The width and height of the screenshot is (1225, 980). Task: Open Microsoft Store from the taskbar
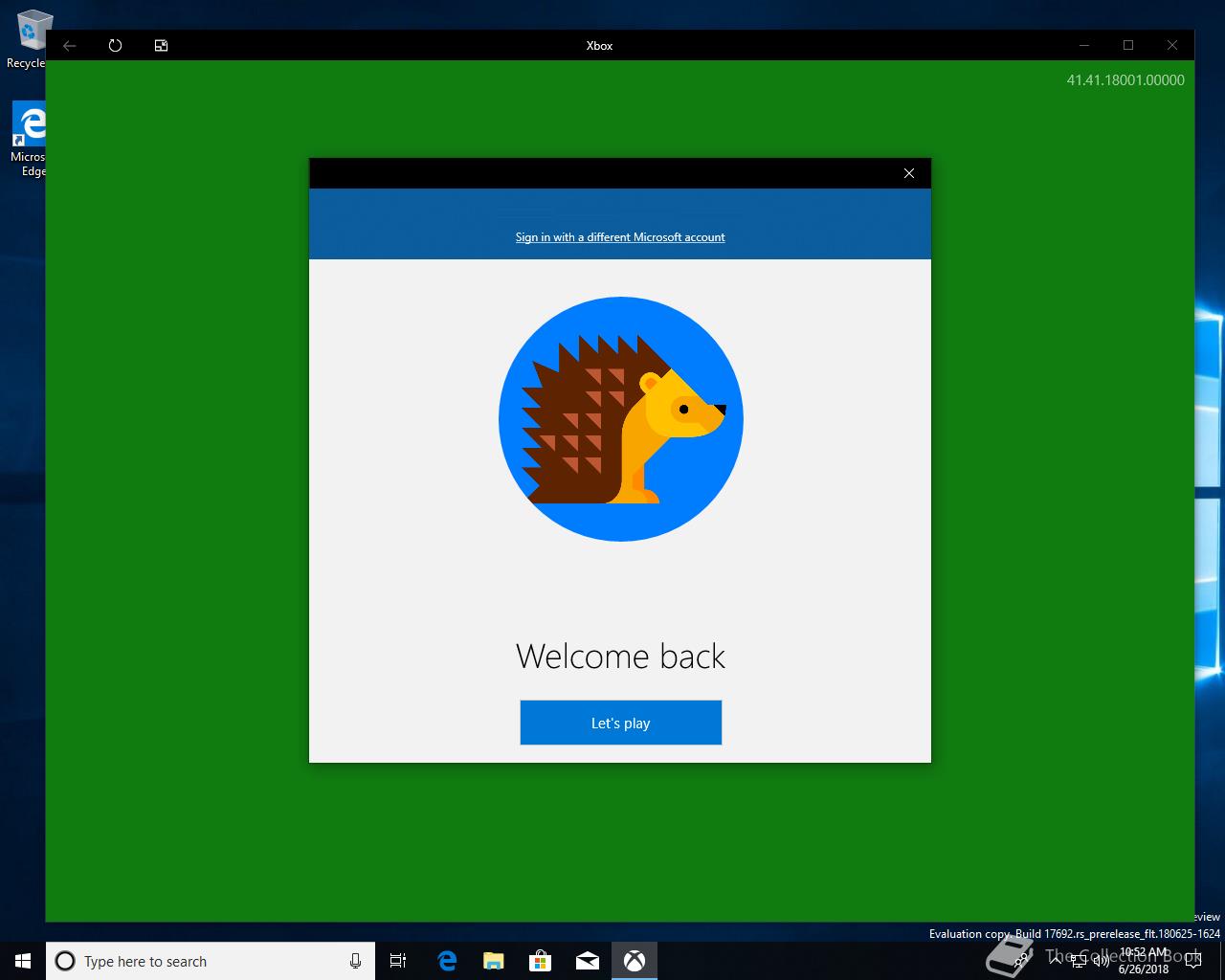[x=541, y=961]
